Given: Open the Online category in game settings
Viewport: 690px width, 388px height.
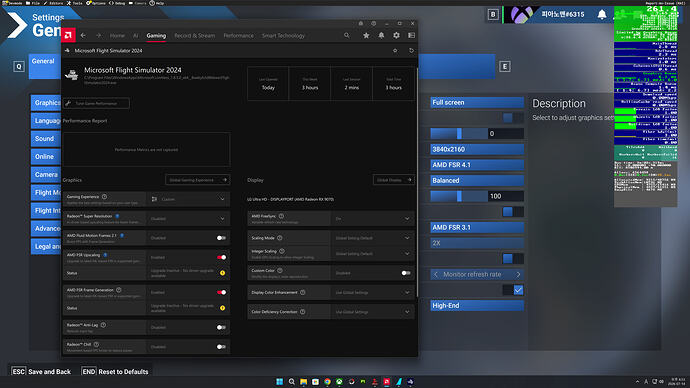Looking at the screenshot, I should click(46, 157).
